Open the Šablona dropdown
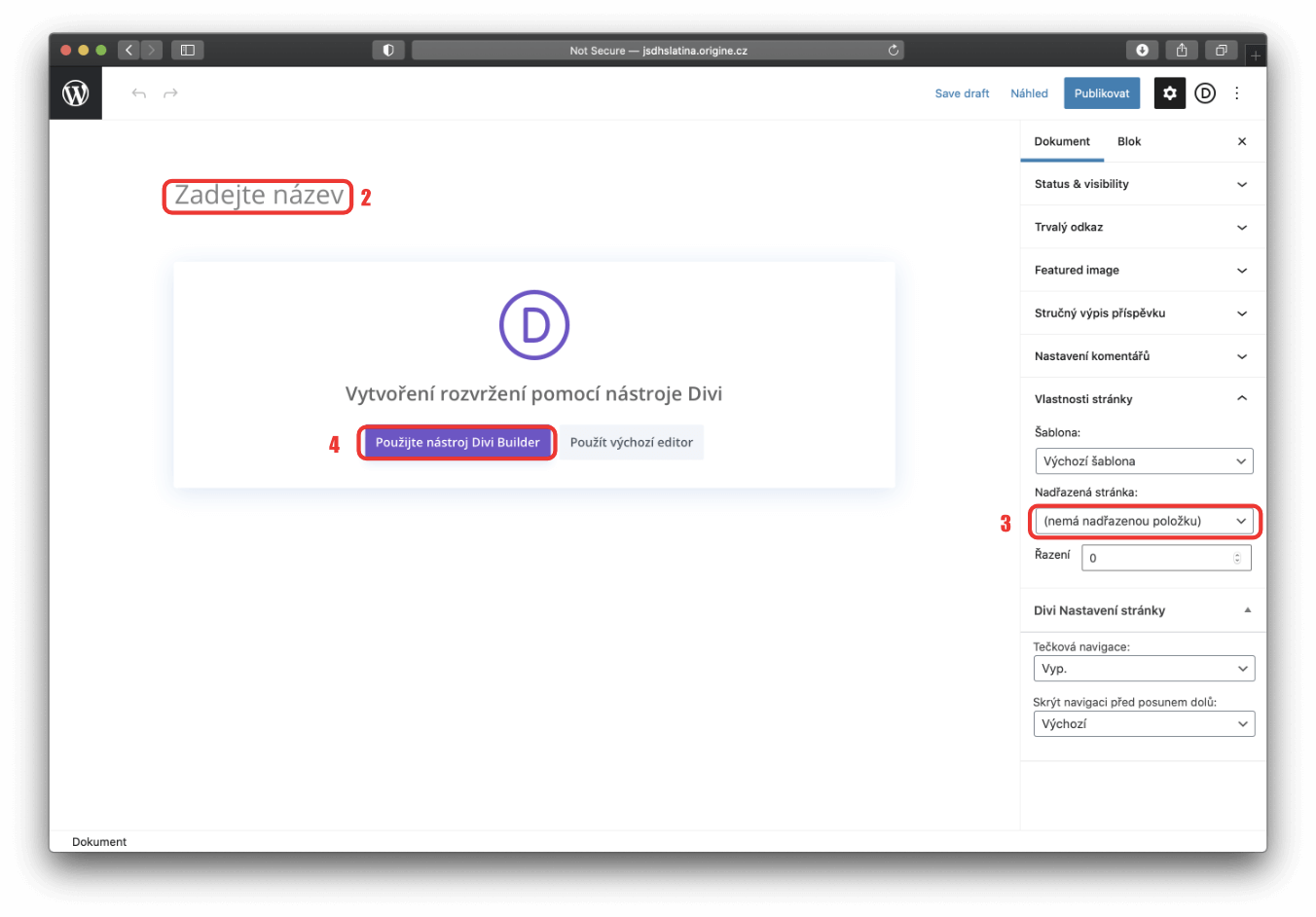This screenshot has height=917, width=1316. [1144, 461]
